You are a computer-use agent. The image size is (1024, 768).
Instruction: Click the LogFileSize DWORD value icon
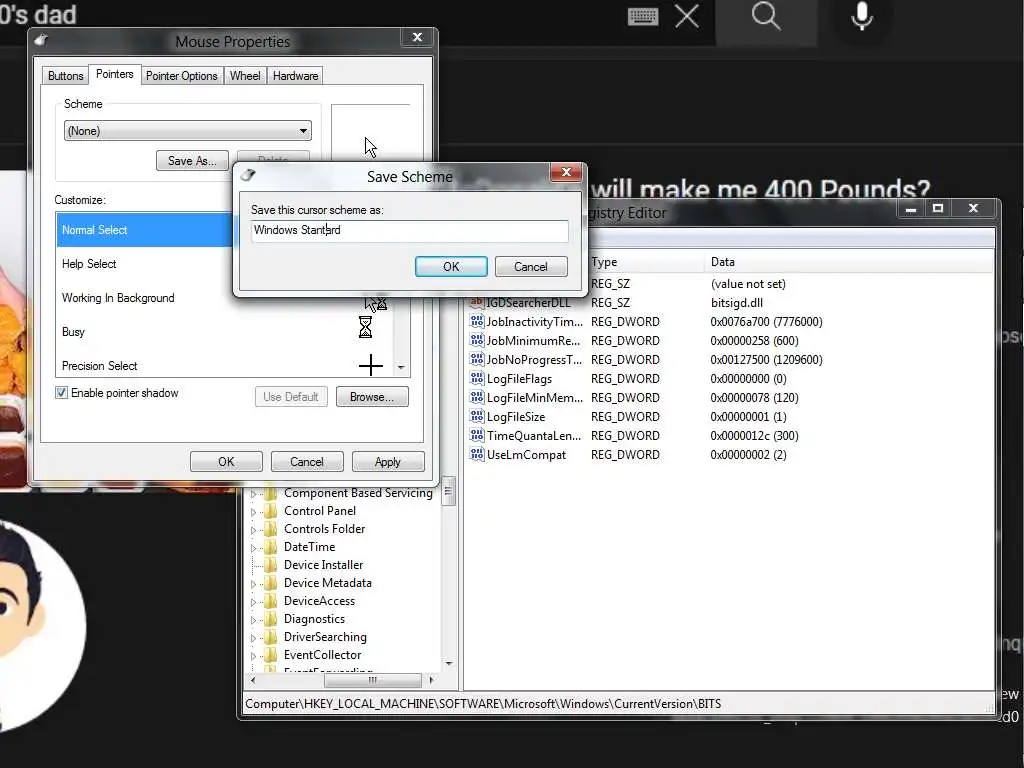477,416
